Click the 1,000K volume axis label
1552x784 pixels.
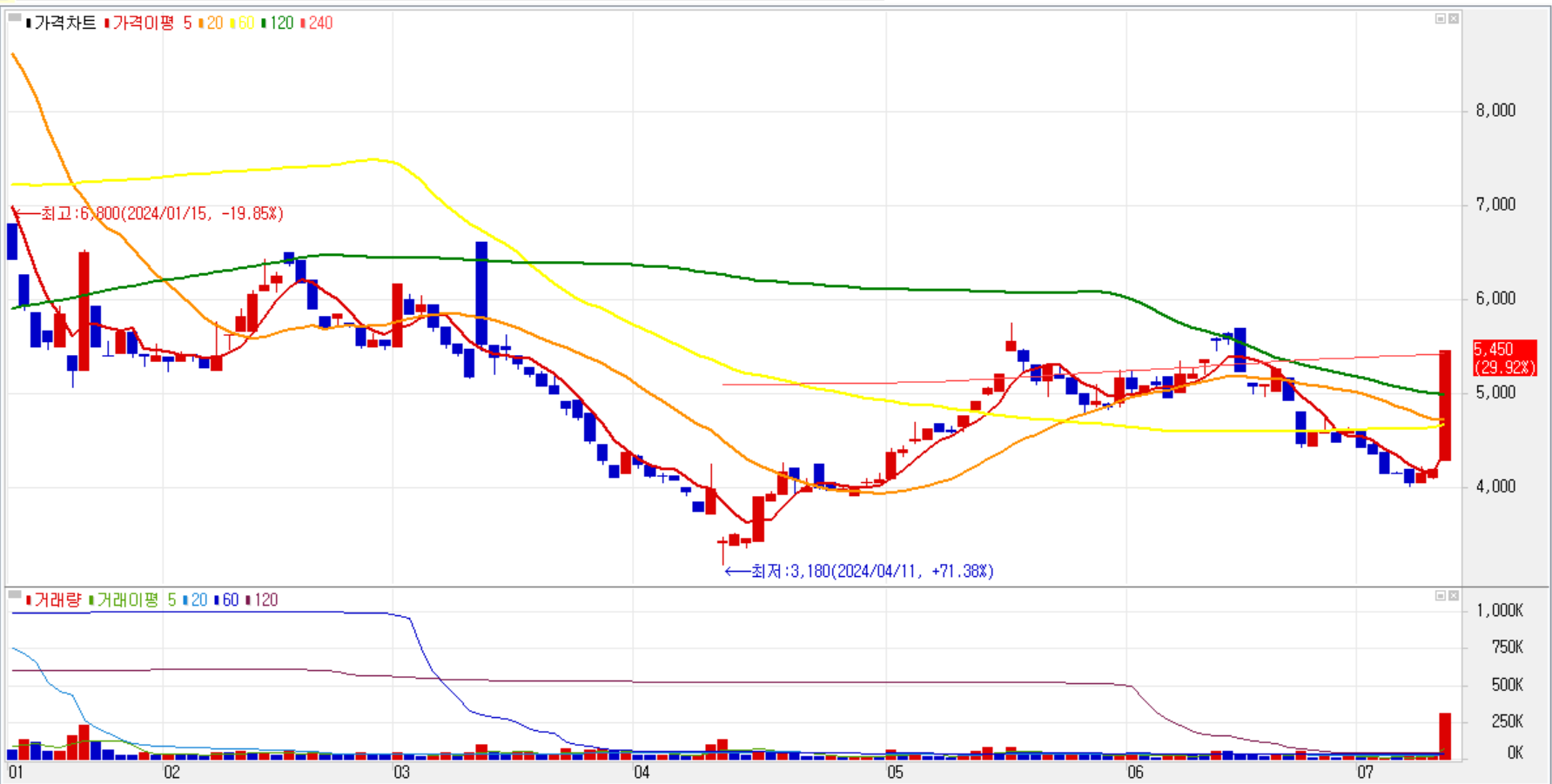click(x=1500, y=611)
